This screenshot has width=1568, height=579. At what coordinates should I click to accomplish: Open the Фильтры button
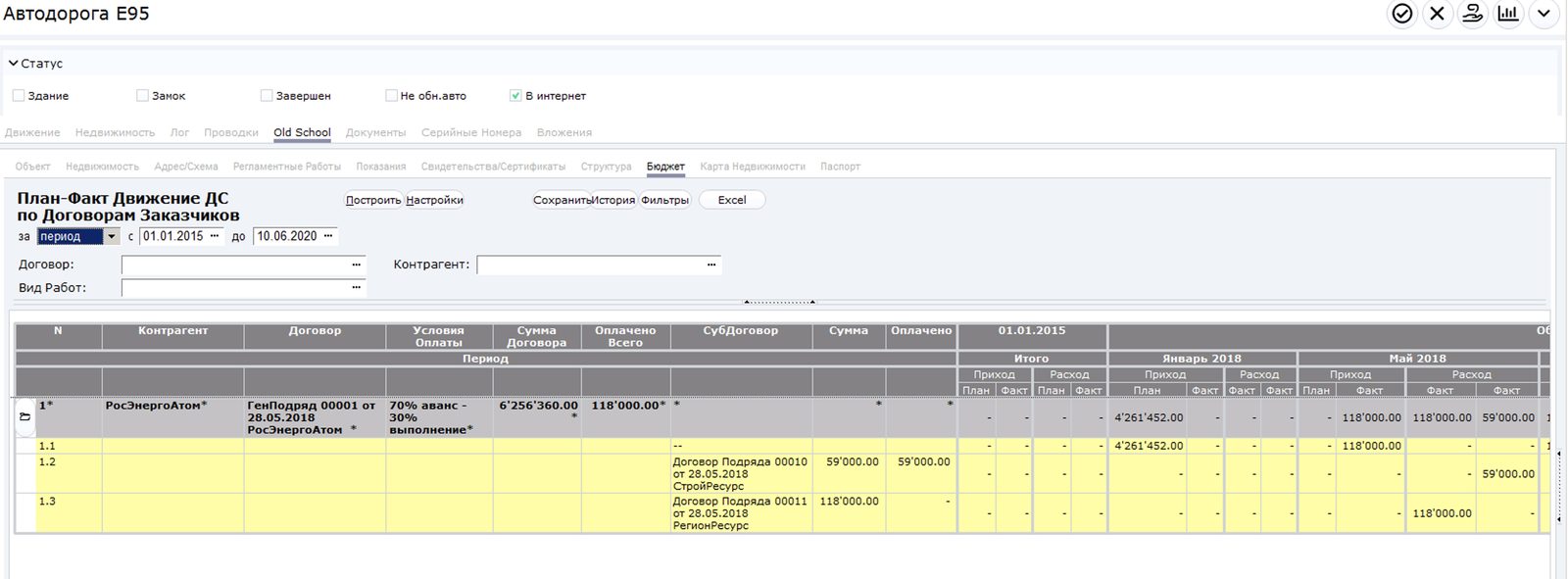(664, 200)
